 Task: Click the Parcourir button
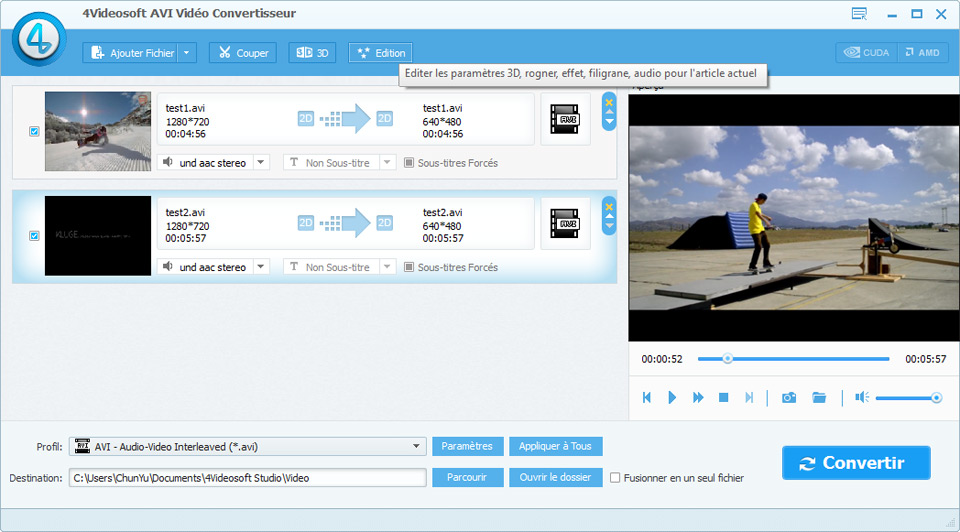pos(468,478)
